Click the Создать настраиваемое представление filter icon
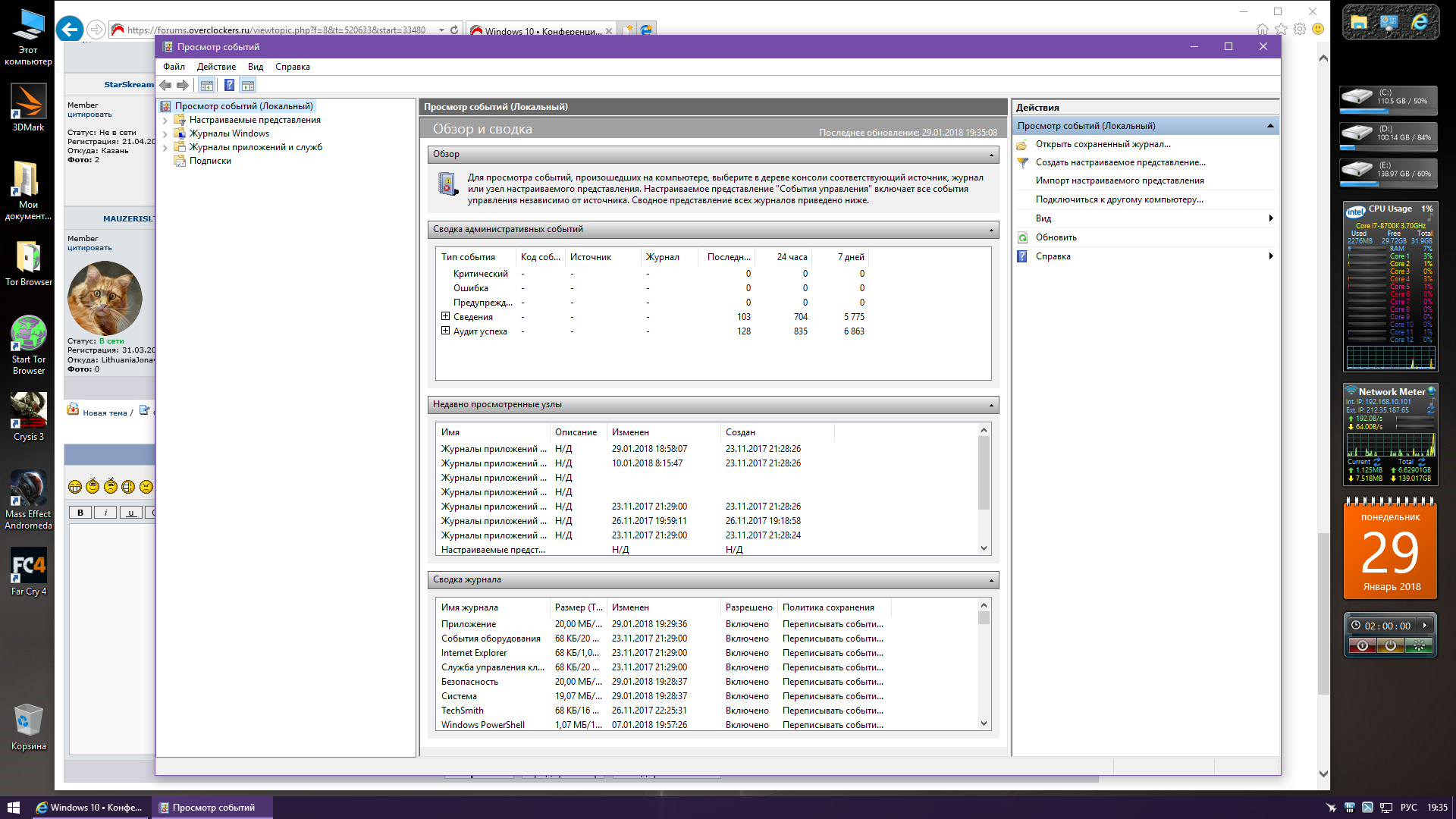 [1022, 162]
